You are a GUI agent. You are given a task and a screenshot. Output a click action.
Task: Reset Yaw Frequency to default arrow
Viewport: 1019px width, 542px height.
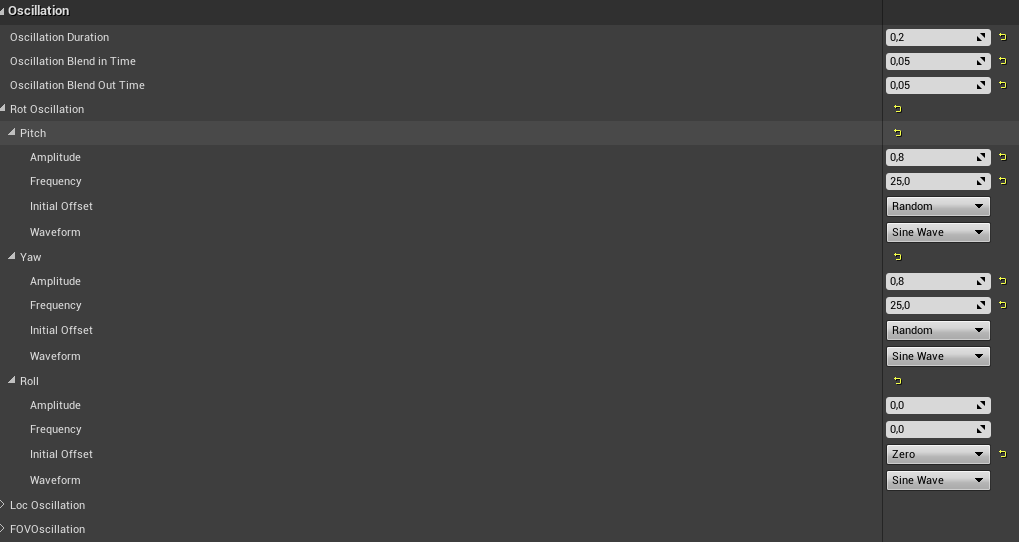(x=1003, y=305)
